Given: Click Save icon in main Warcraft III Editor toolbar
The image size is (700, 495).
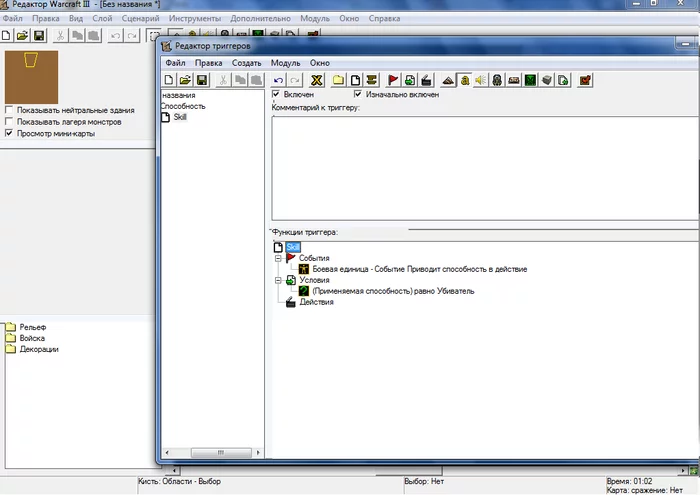Looking at the screenshot, I should click(x=39, y=35).
